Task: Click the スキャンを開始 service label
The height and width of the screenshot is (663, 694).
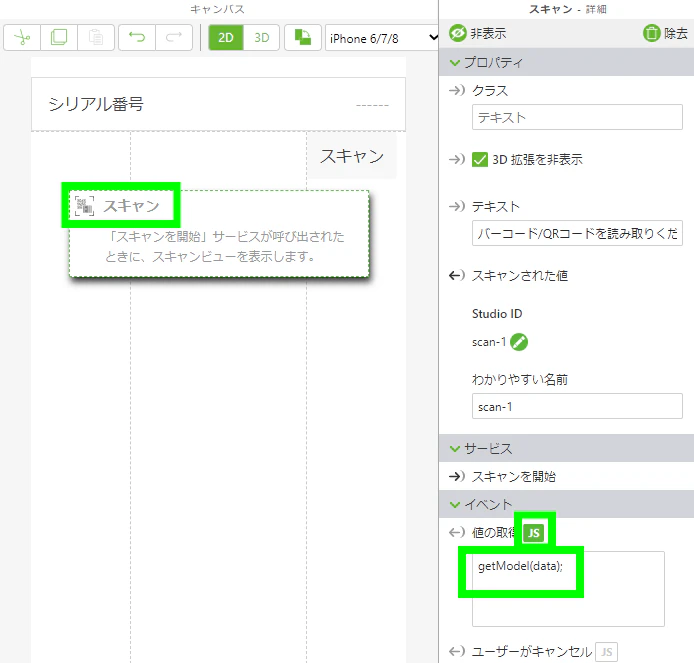Action: (x=513, y=476)
